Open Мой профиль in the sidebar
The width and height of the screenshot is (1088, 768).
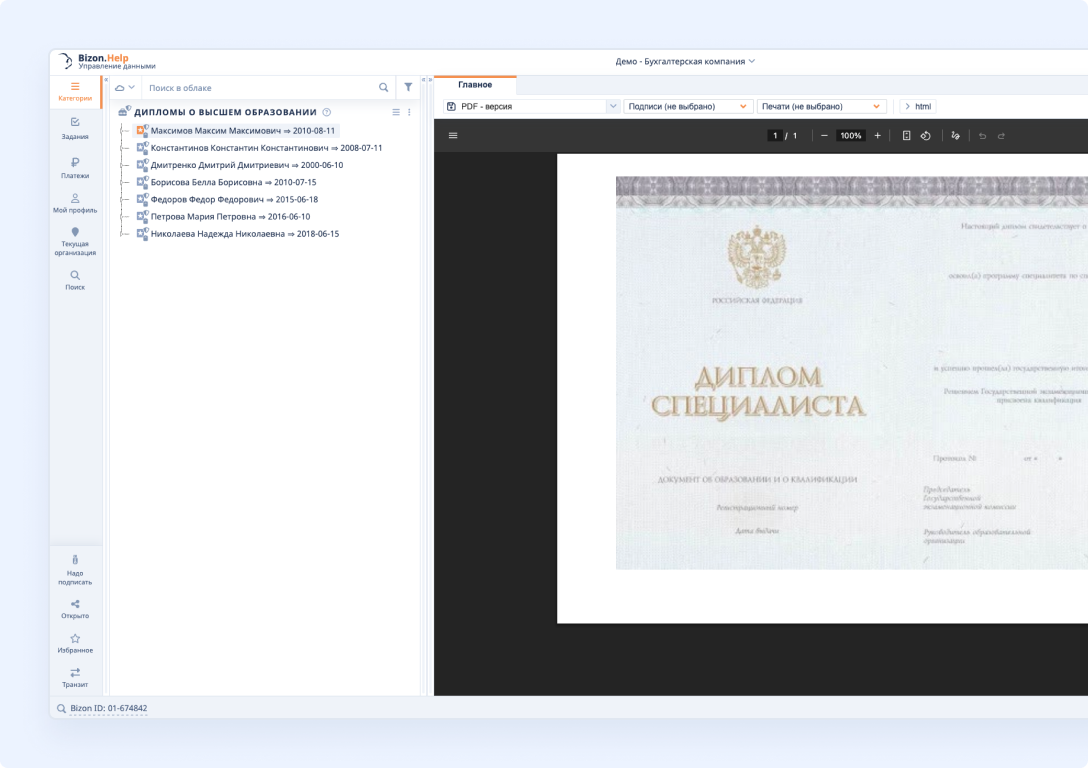(x=75, y=203)
